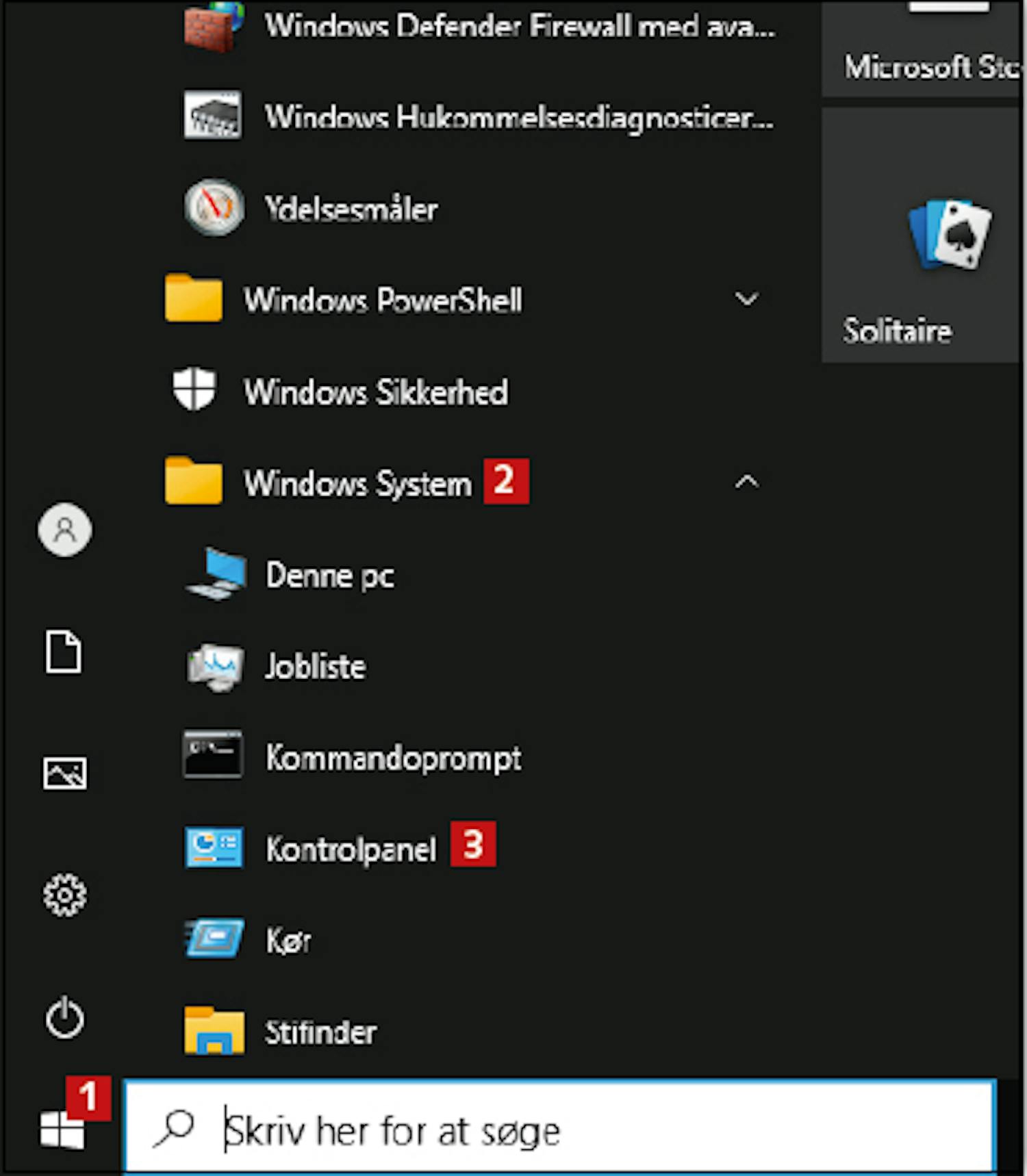
Task: Open Kommandoprompt console icon
Action: point(213,754)
